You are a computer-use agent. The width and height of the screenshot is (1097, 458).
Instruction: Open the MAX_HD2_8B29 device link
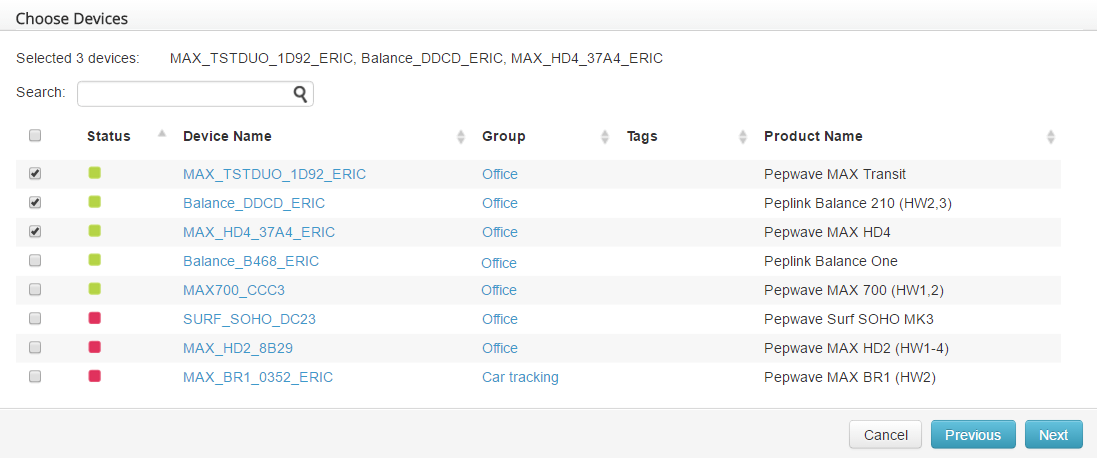click(238, 348)
